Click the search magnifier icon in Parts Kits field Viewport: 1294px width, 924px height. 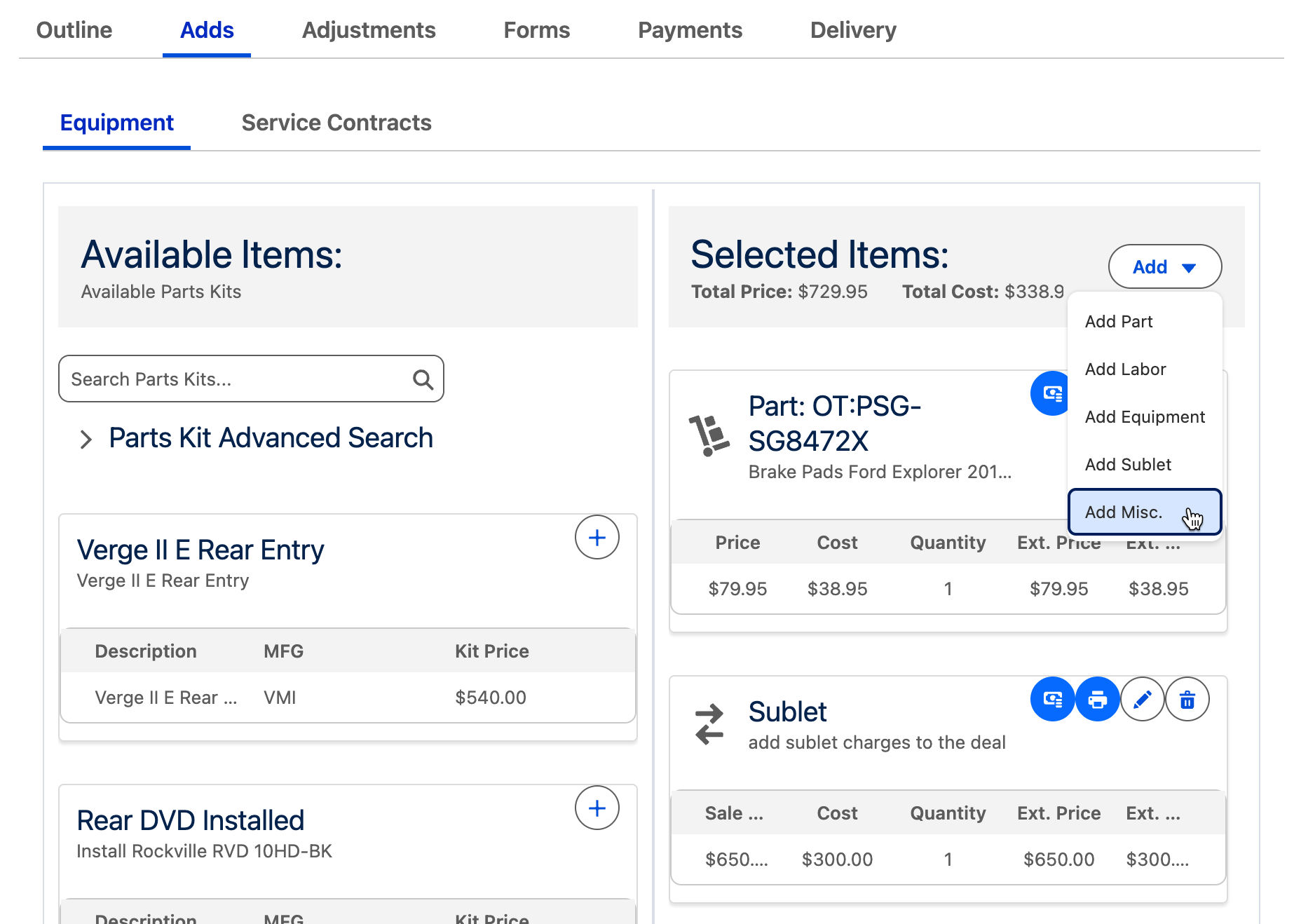coord(423,379)
